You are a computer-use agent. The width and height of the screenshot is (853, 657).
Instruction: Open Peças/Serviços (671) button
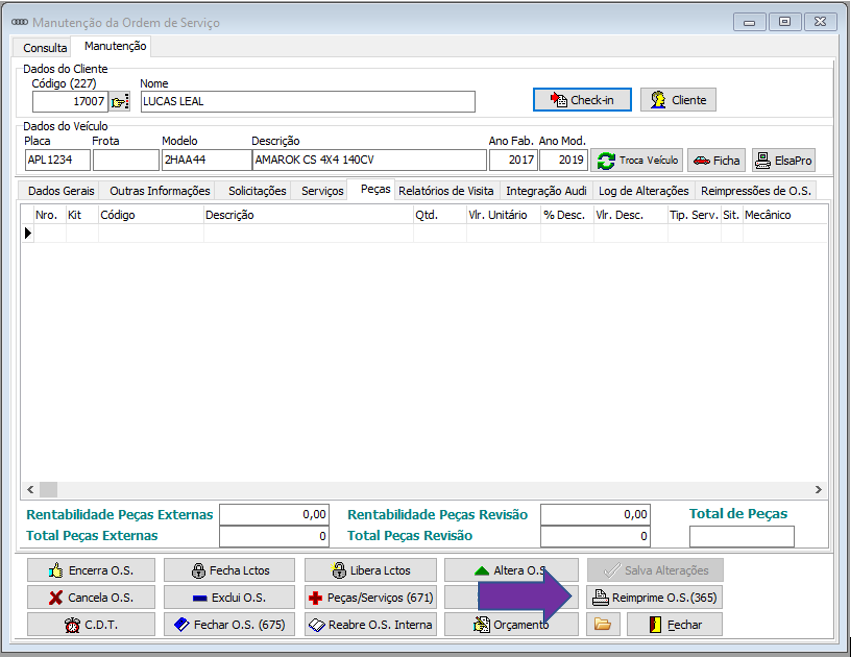point(370,598)
